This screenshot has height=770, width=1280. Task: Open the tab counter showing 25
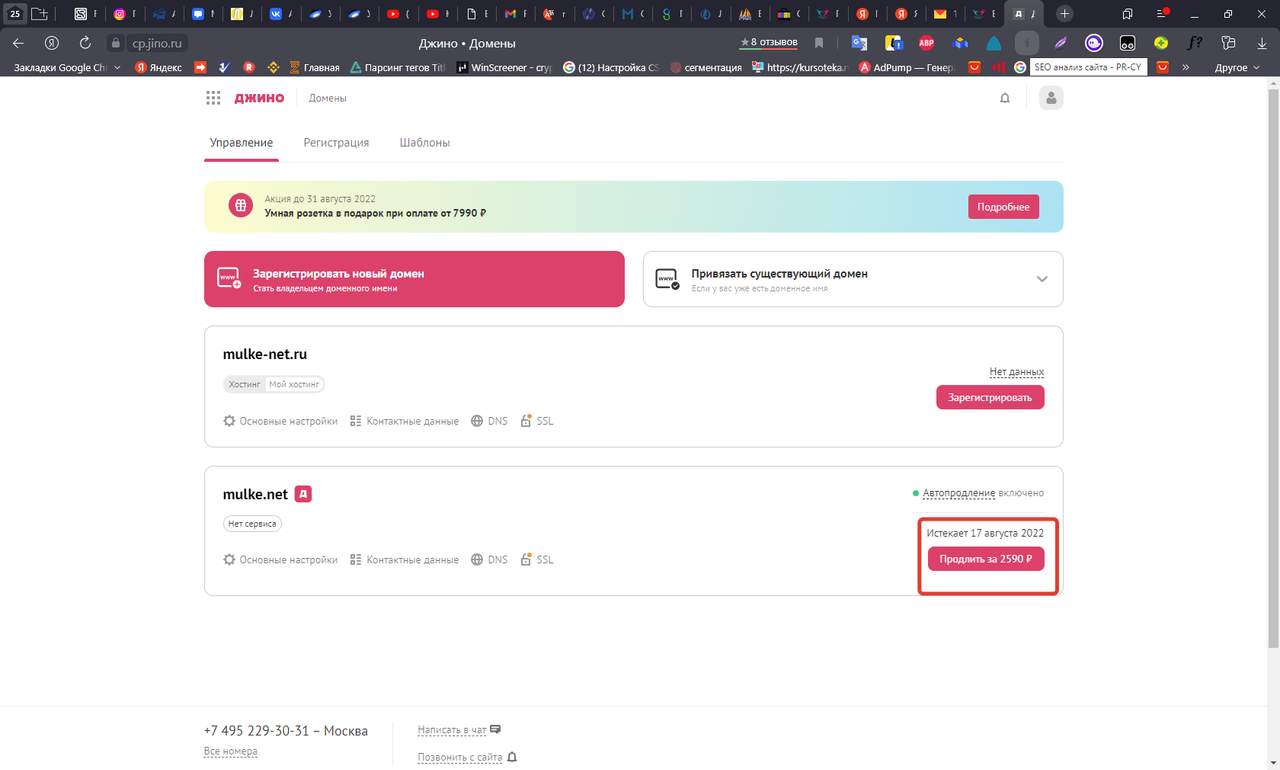point(15,14)
